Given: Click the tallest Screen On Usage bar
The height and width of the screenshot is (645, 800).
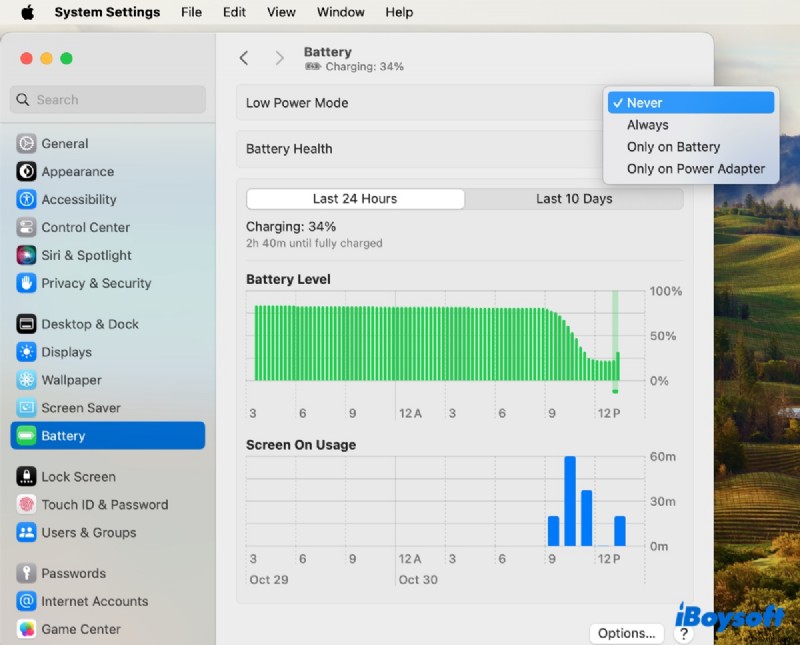Looking at the screenshot, I should (570, 501).
